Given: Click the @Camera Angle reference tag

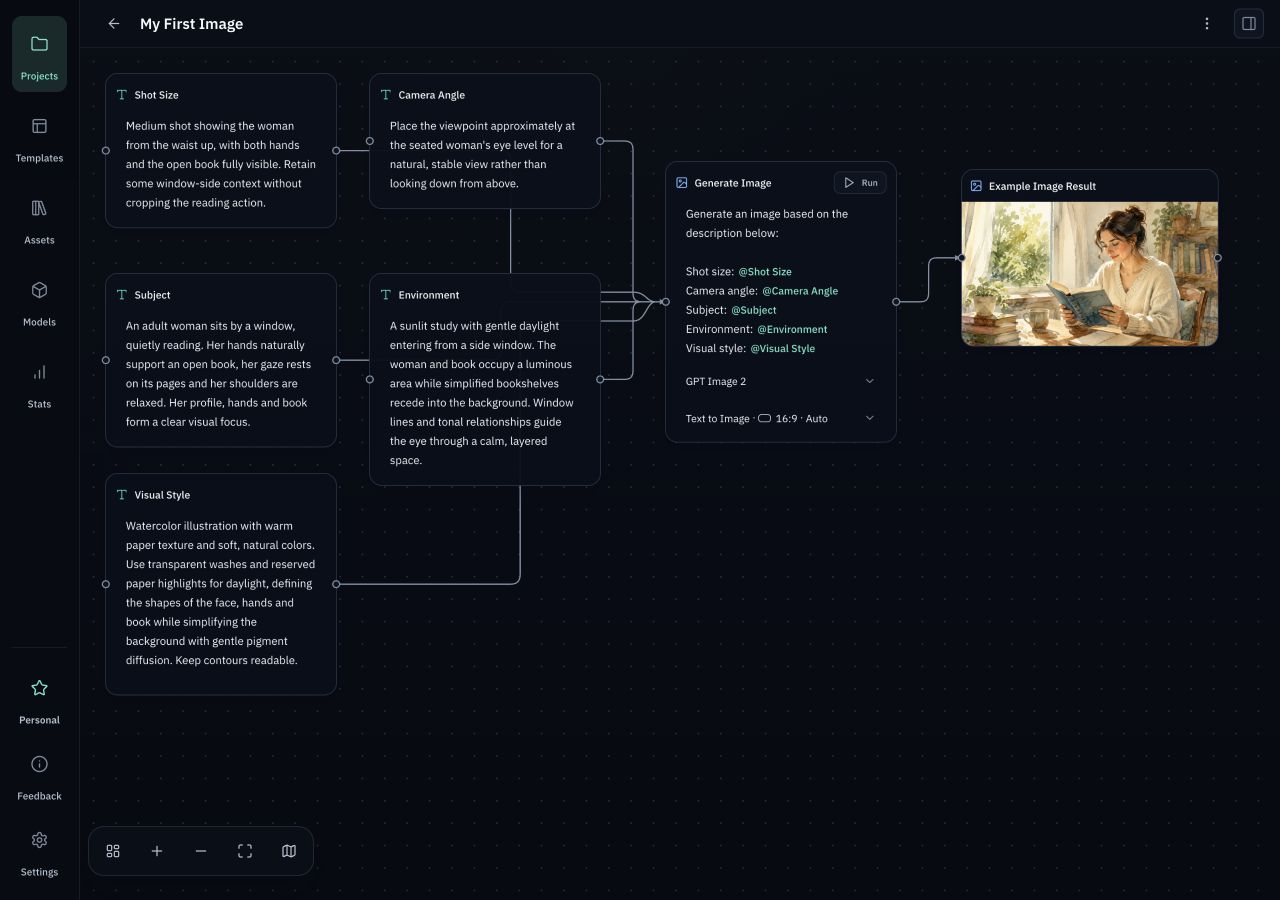Looking at the screenshot, I should (800, 291).
